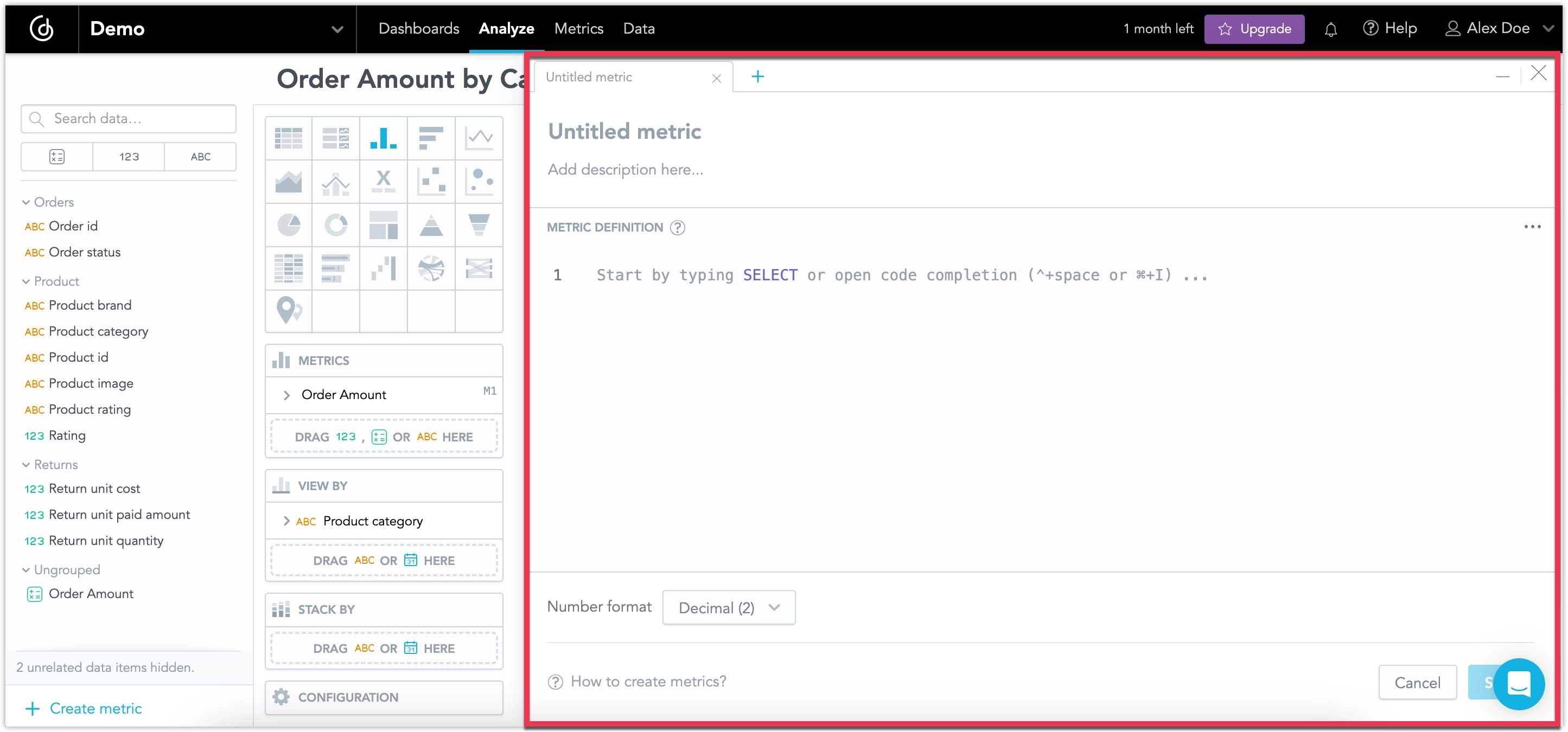Select the pie chart visualization type
The width and height of the screenshot is (1568, 732).
(x=288, y=224)
